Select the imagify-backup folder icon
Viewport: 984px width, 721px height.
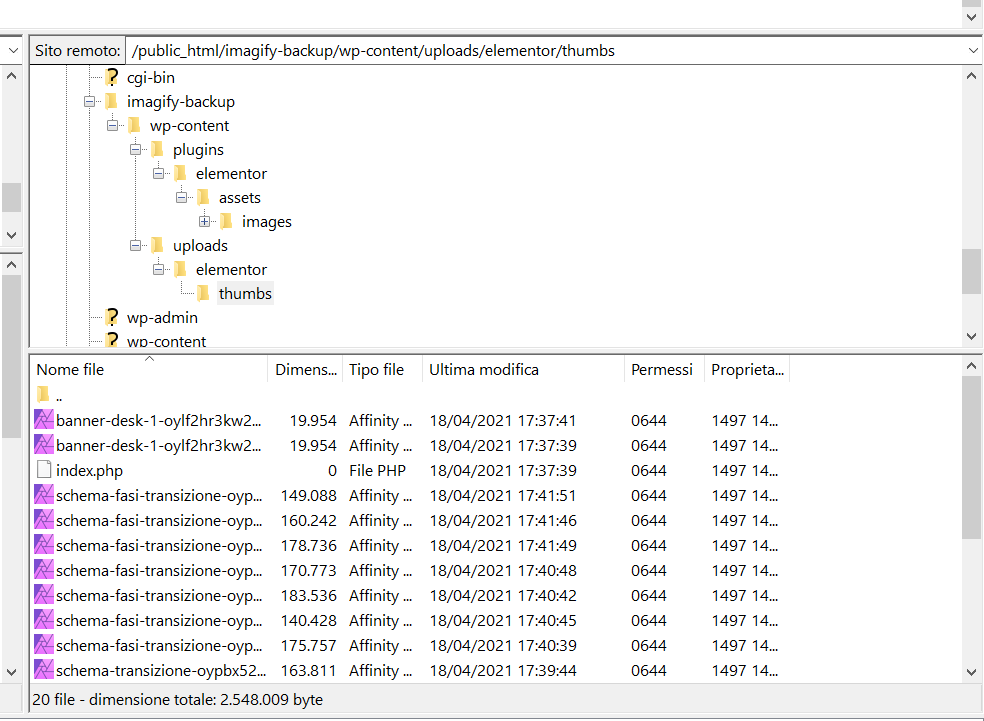[x=112, y=102]
